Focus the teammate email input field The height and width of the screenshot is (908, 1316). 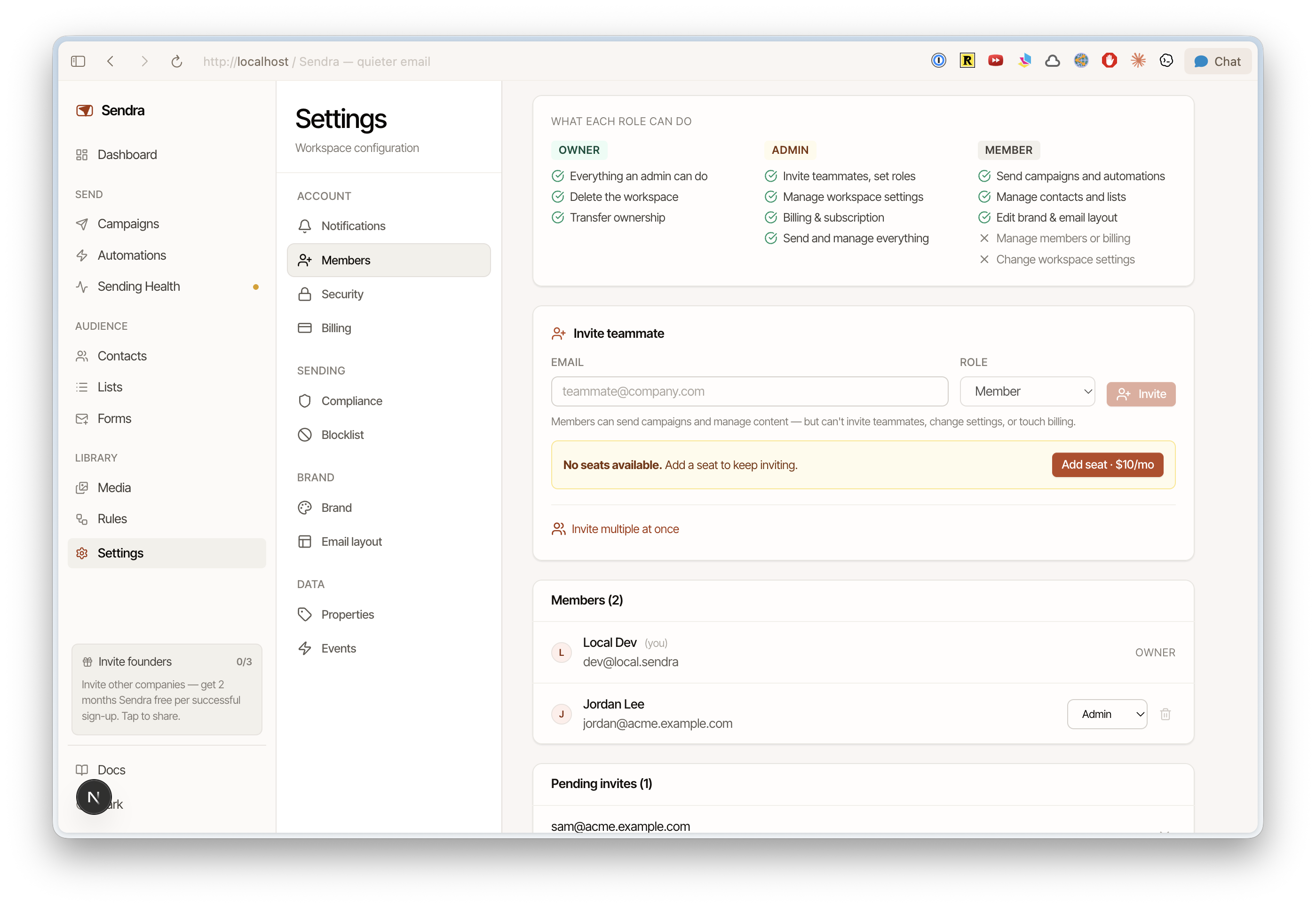[750, 391]
